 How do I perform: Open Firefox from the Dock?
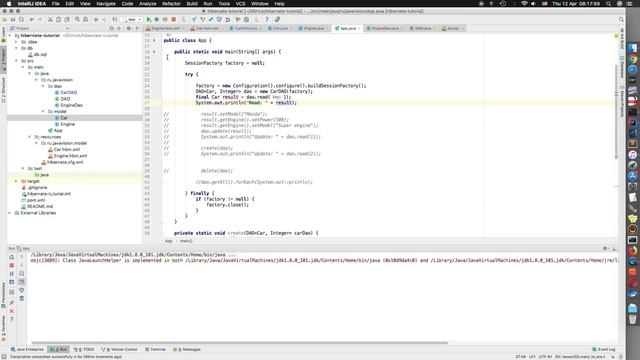click(x=633, y=250)
